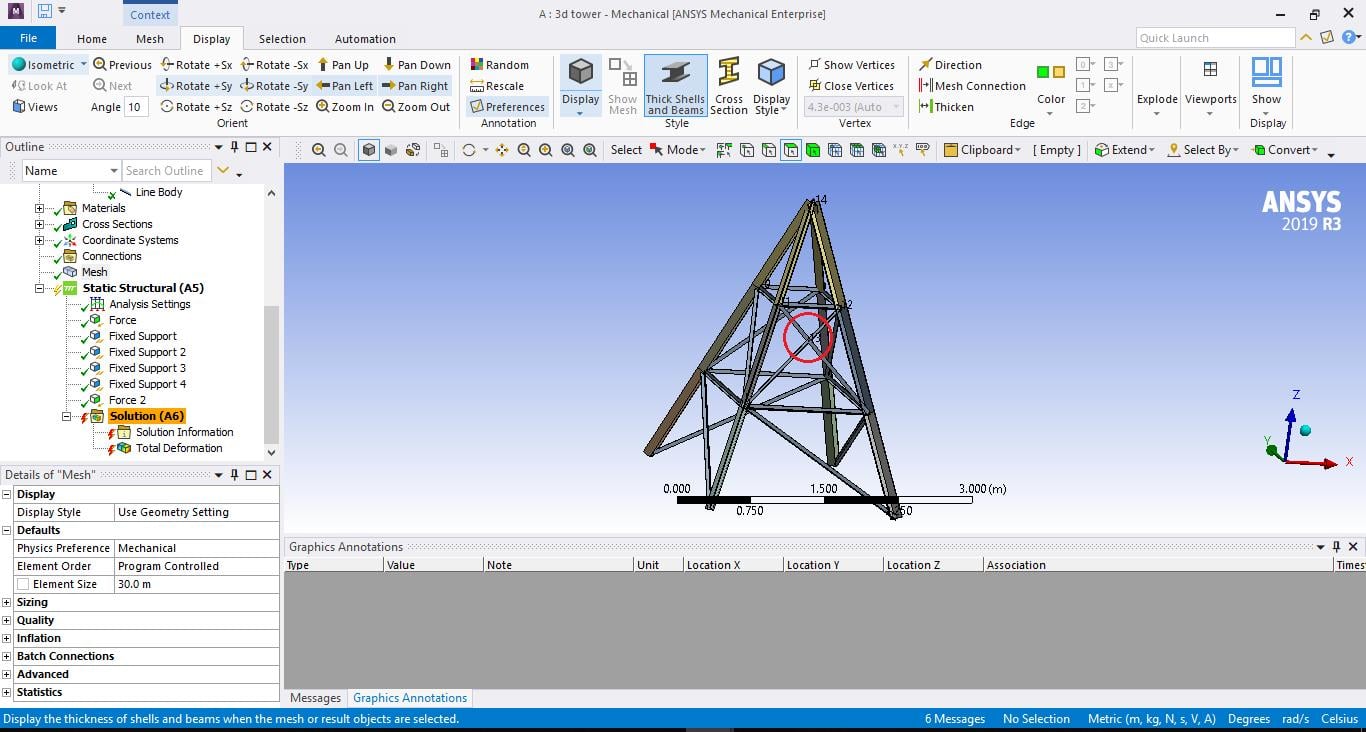
Task: Expand the Materials tree node
Action: [x=39, y=208]
